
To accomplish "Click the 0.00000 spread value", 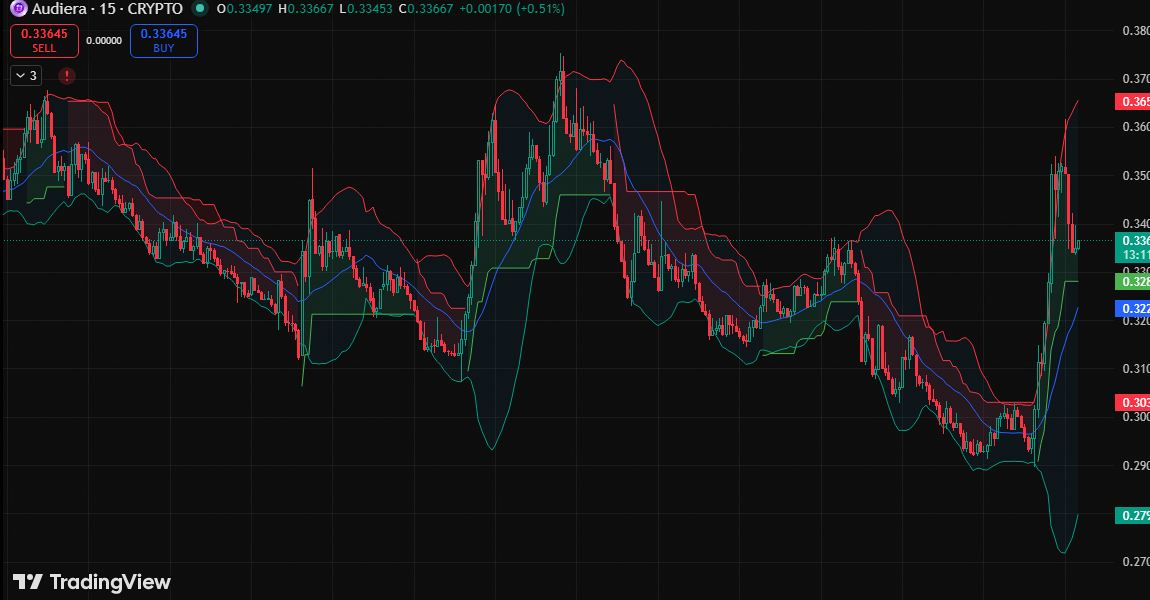I will coord(104,41).
